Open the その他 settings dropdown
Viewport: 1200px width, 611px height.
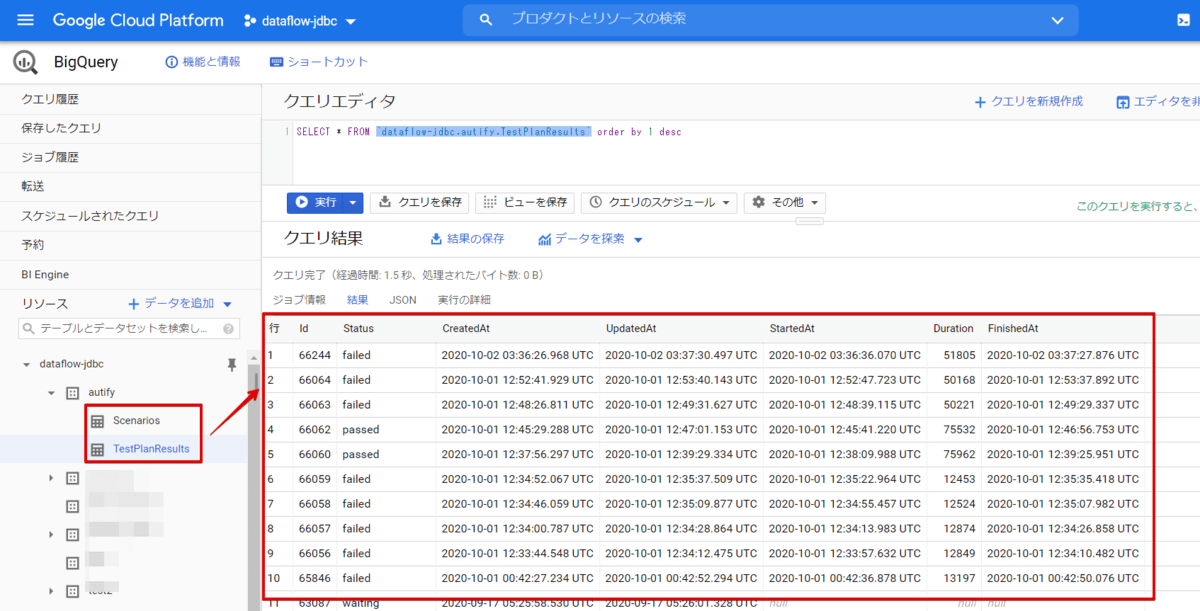click(784, 202)
